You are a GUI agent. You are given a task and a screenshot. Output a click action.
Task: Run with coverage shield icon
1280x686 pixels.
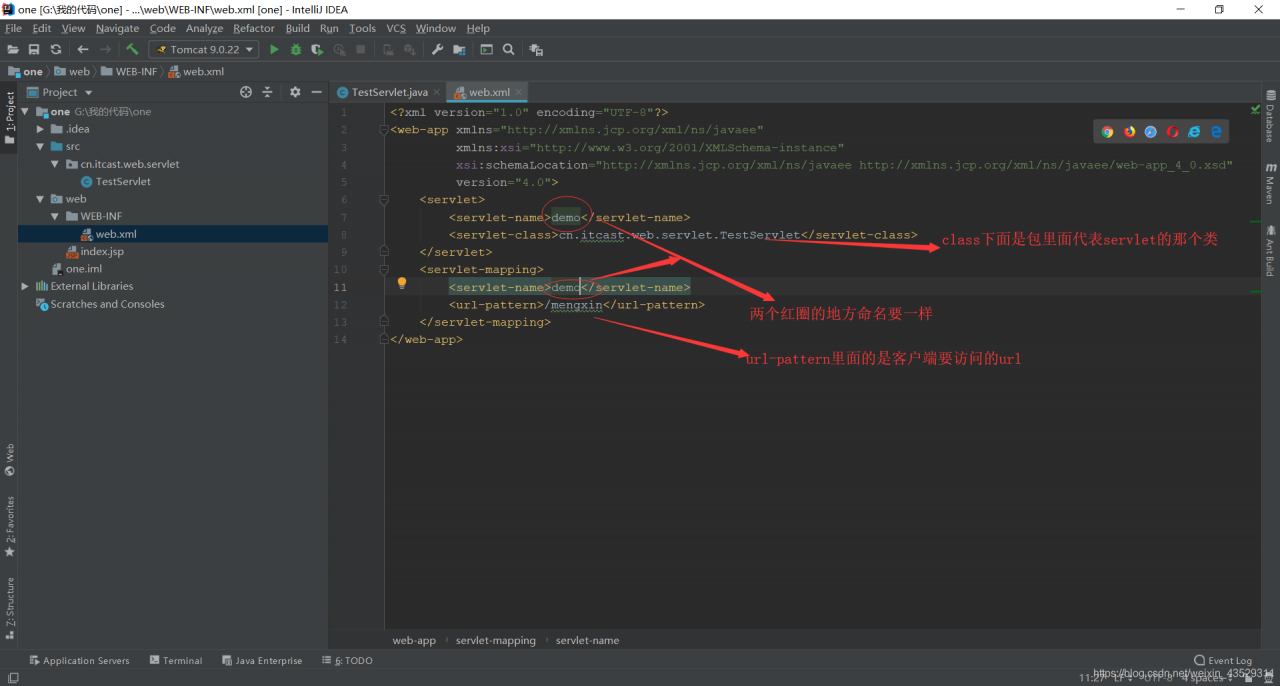point(317,49)
